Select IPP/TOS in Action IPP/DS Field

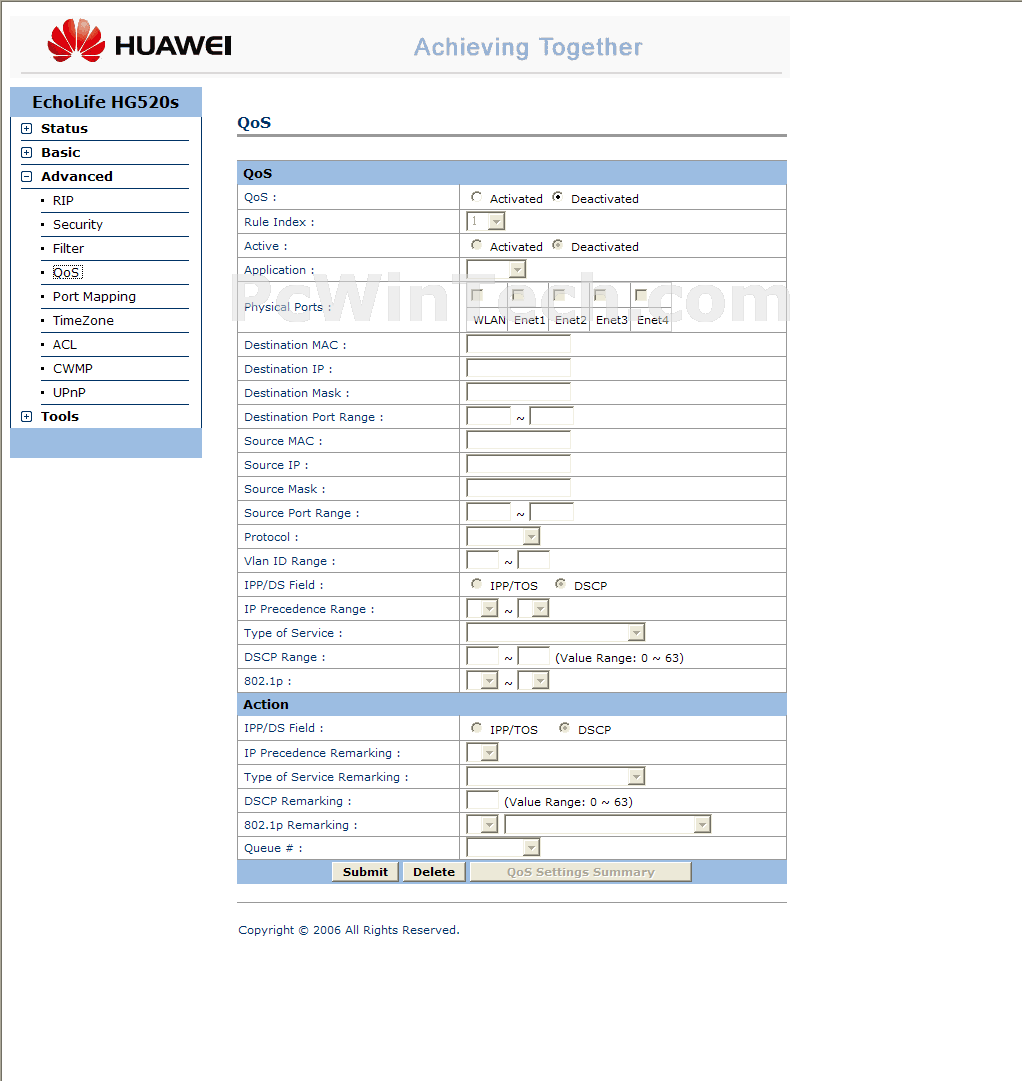click(x=477, y=728)
